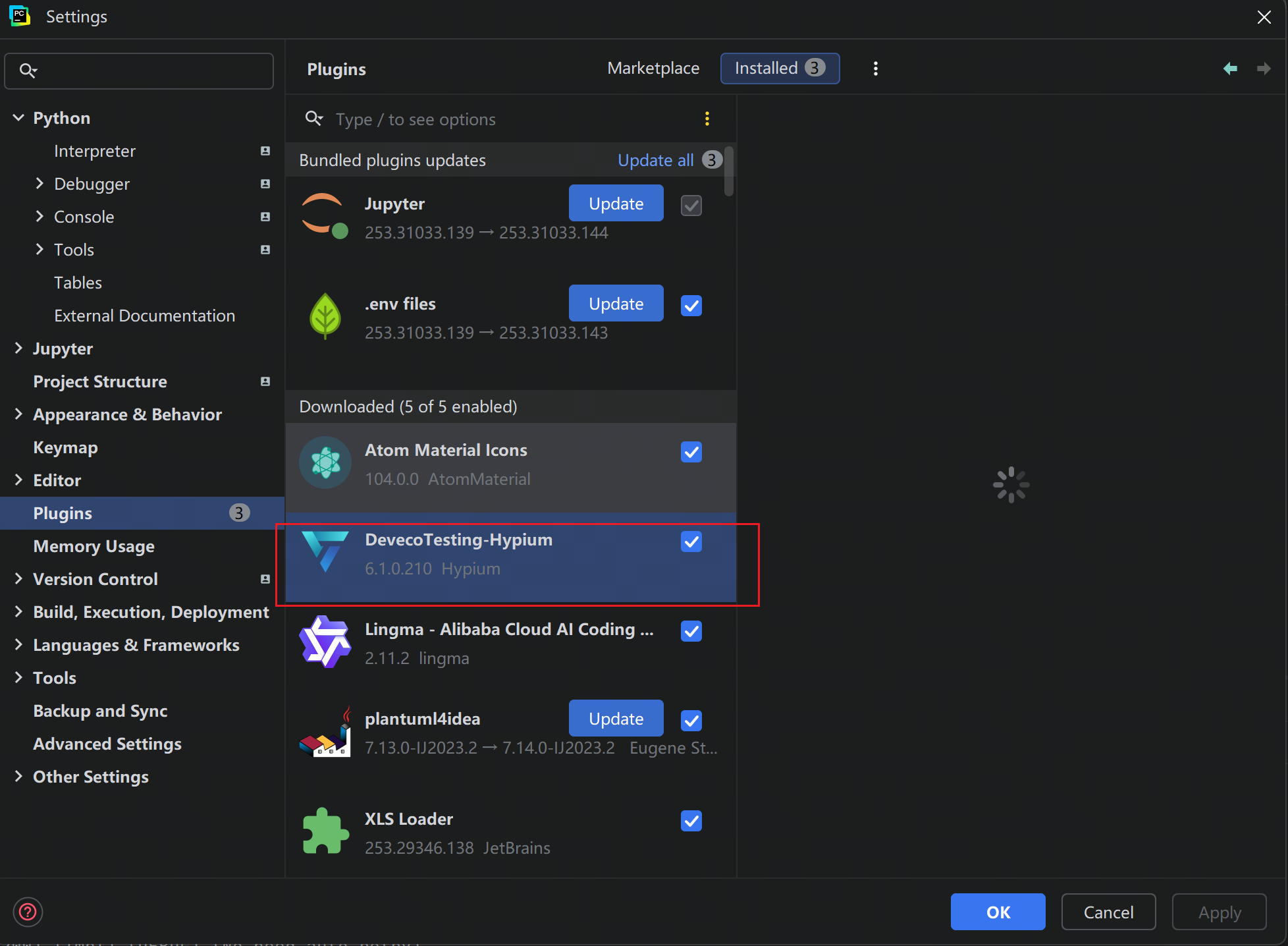
Task: Click the settings search input field
Action: point(139,70)
